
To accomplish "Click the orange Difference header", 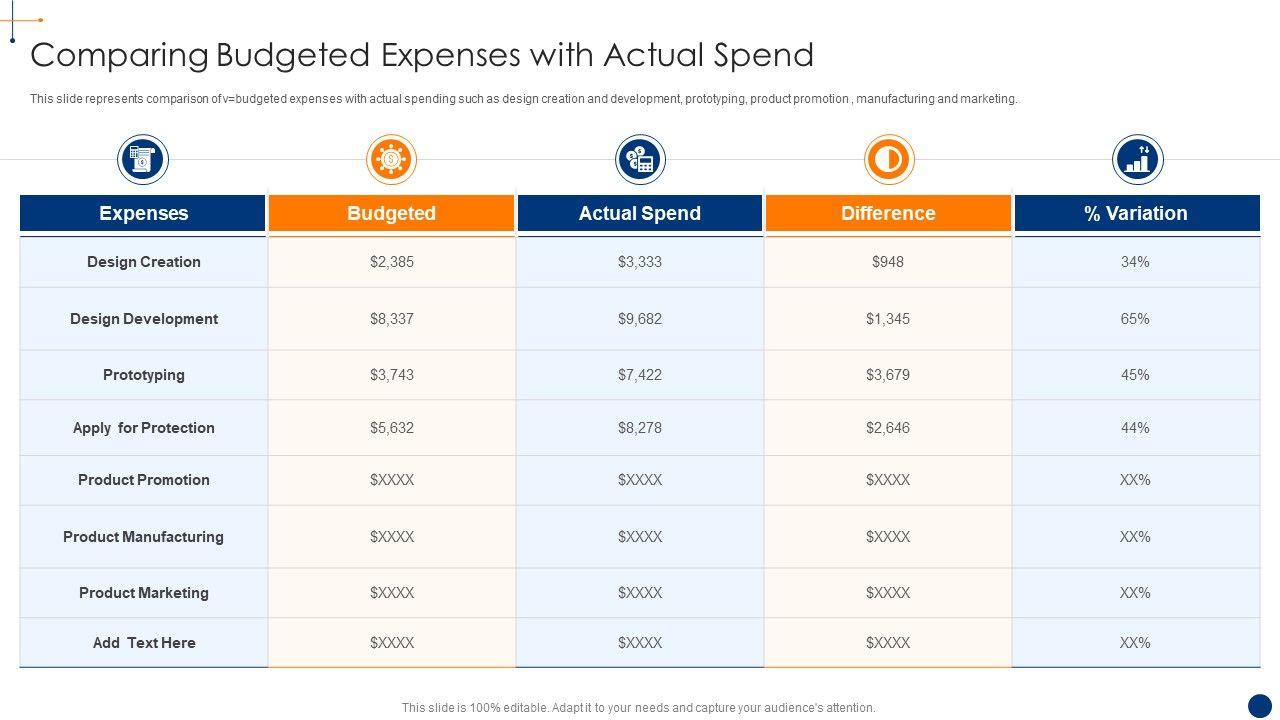I will [888, 213].
